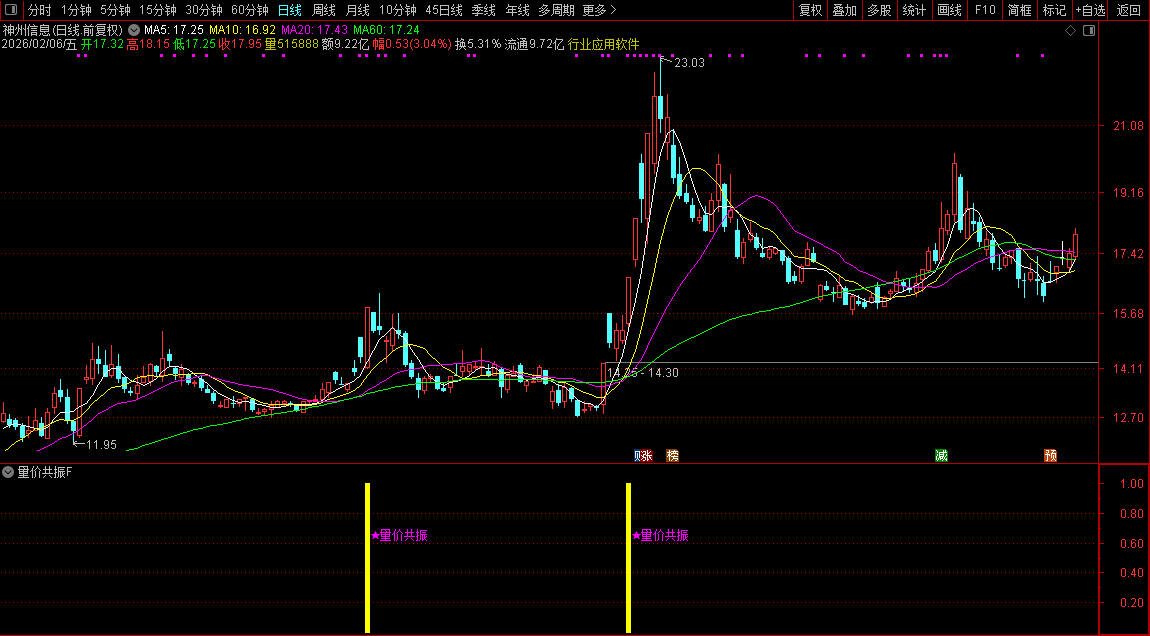Click the 额9.22亿 turnover amount

tap(345, 44)
